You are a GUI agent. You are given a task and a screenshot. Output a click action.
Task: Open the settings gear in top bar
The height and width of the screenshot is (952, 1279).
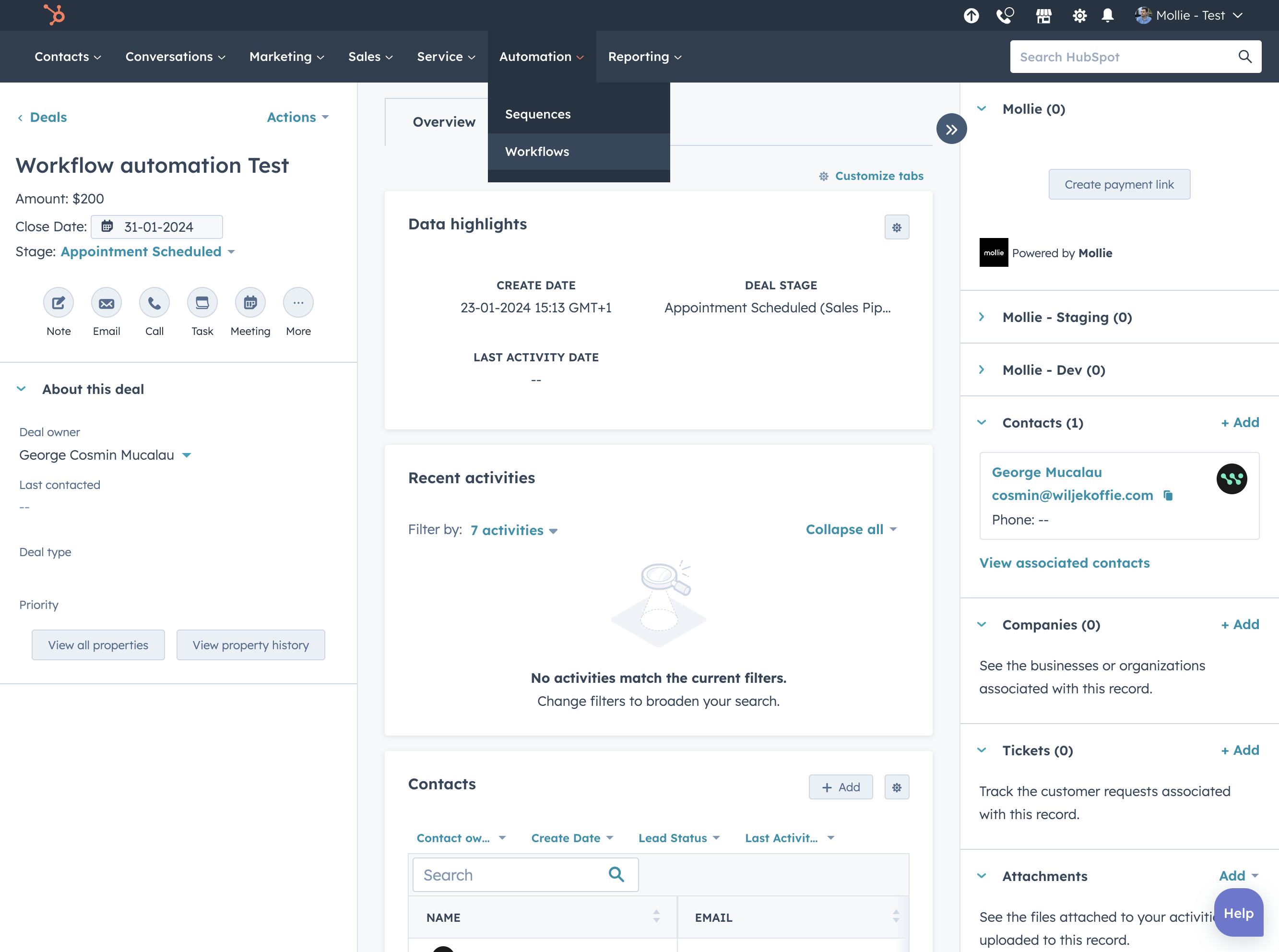[1079, 15]
